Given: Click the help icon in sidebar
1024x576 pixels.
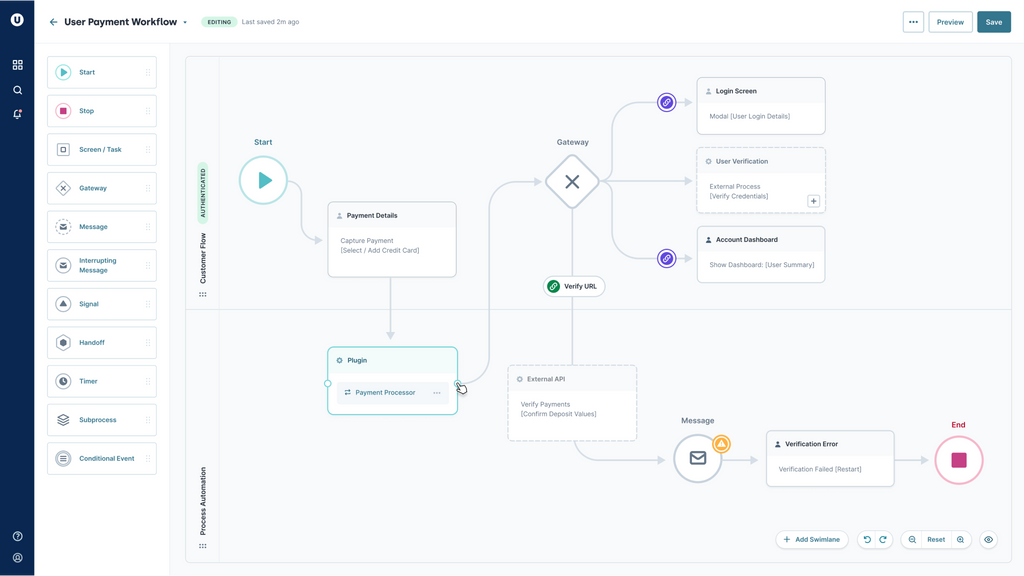Looking at the screenshot, I should [17, 537].
